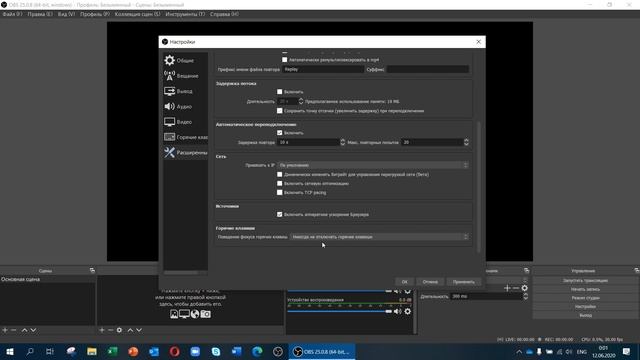The height and width of the screenshot is (360, 640).
Task: Remove scene with the minus icon
Action: coord(13,330)
